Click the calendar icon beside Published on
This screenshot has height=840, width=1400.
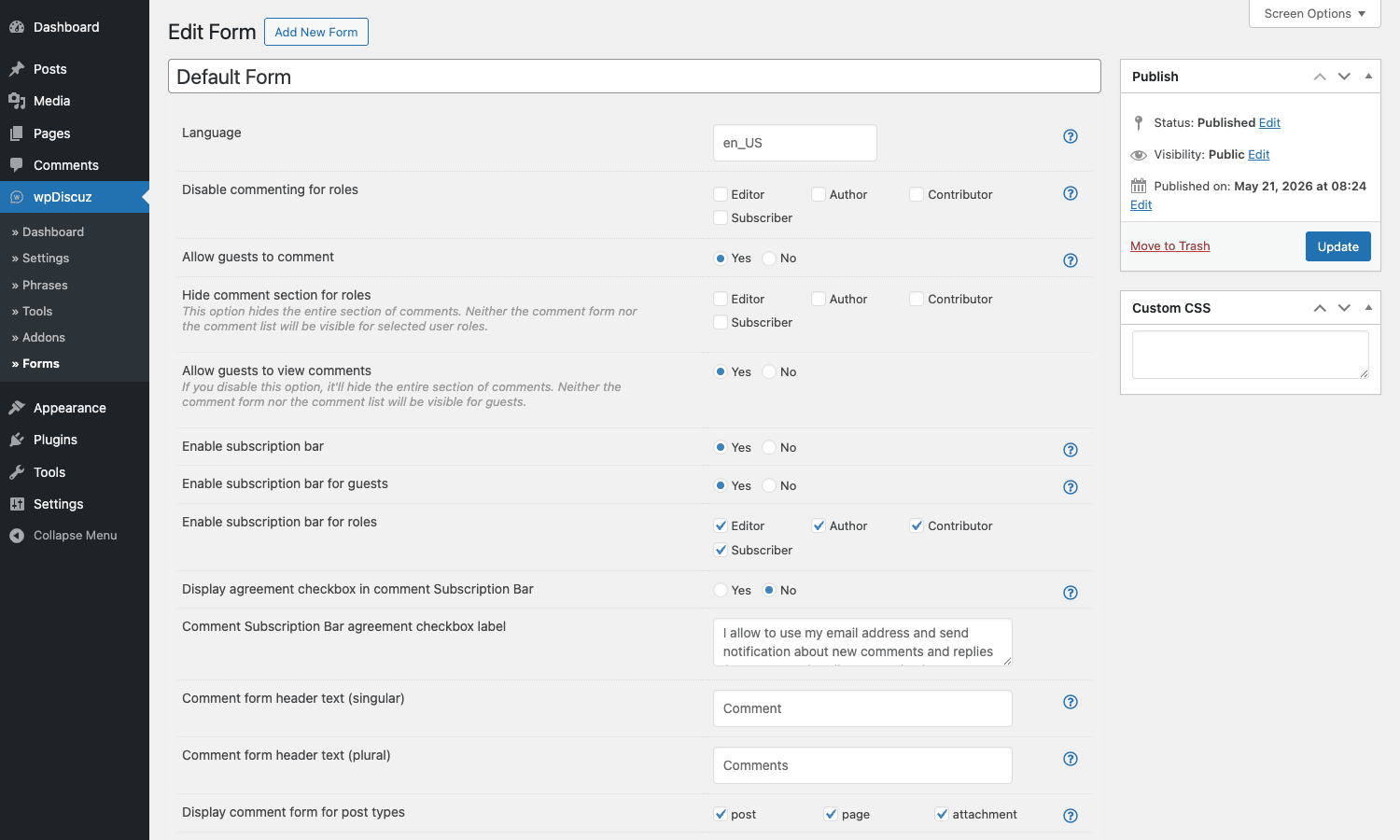pos(1139,186)
